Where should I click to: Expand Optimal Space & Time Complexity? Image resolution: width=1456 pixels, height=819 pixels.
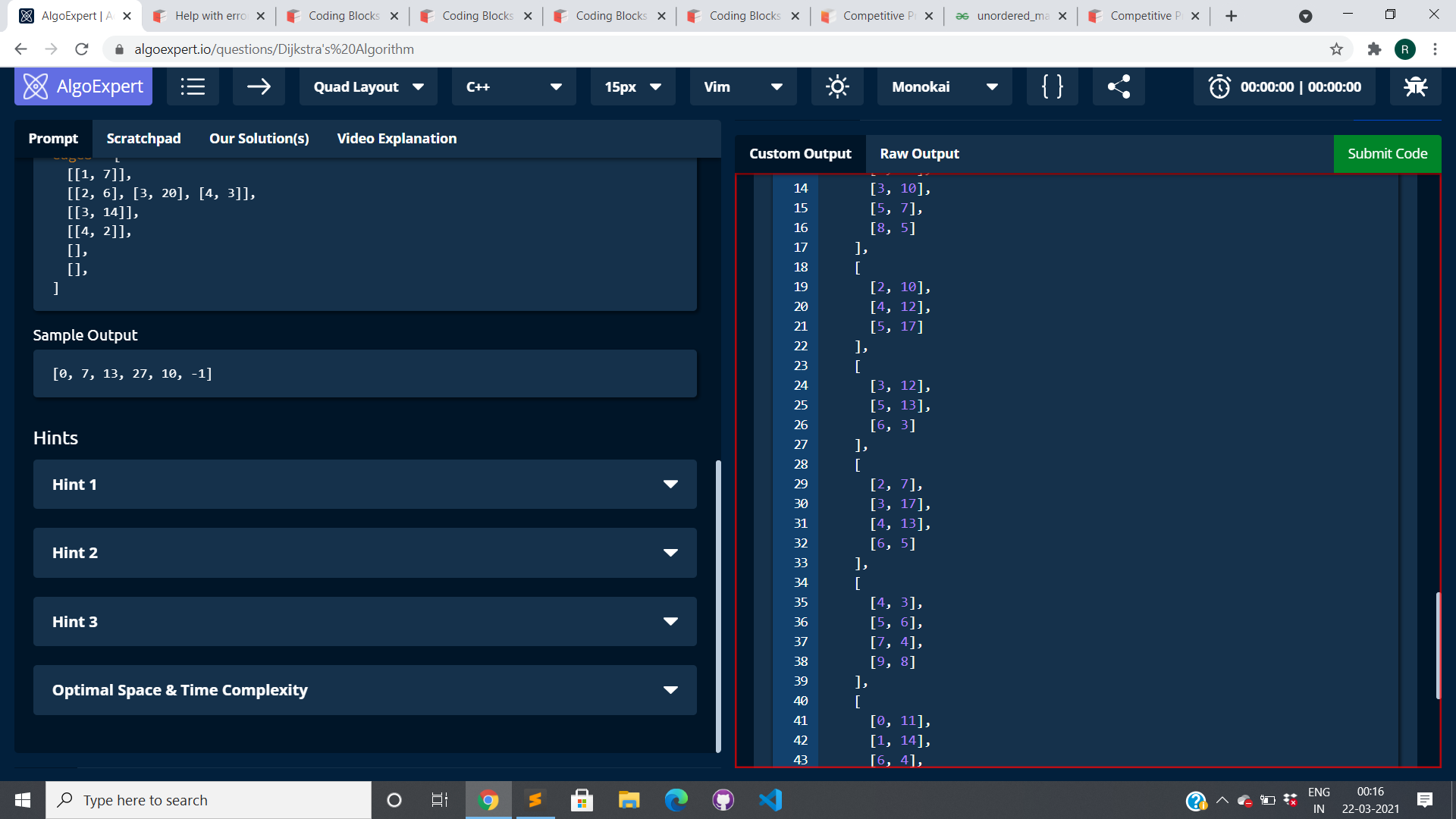pos(365,690)
